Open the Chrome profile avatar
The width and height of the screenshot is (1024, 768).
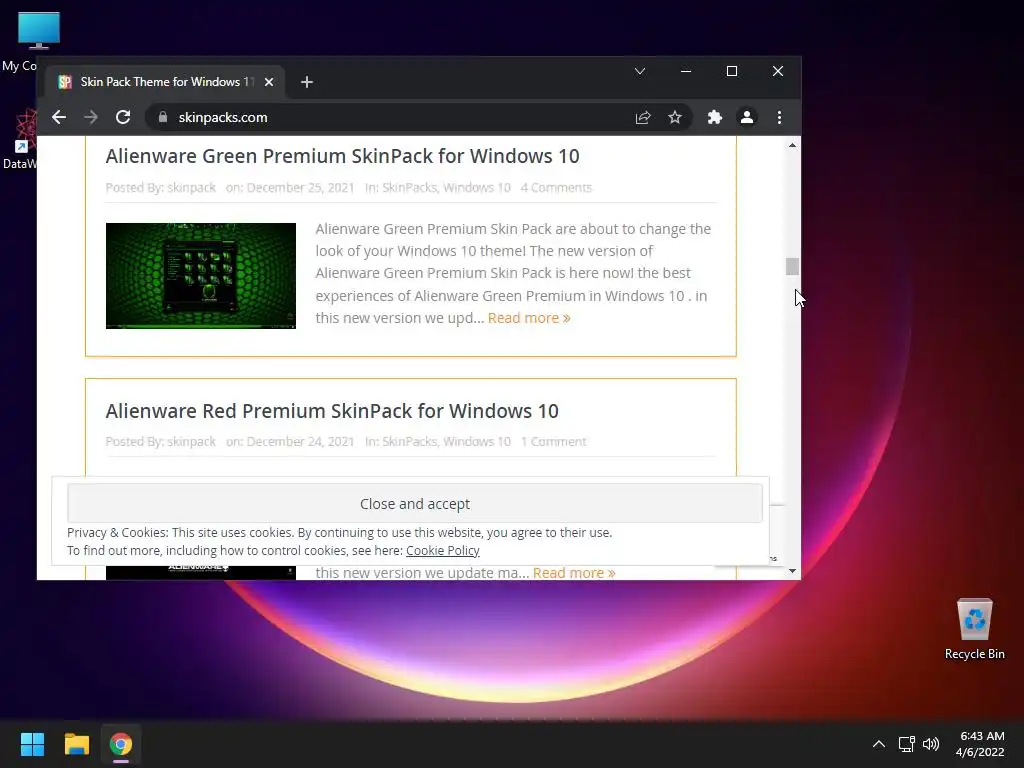coord(746,118)
